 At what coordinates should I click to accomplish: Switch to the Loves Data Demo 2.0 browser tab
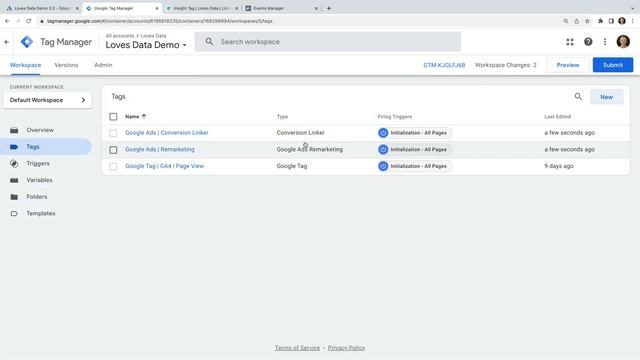[42, 8]
